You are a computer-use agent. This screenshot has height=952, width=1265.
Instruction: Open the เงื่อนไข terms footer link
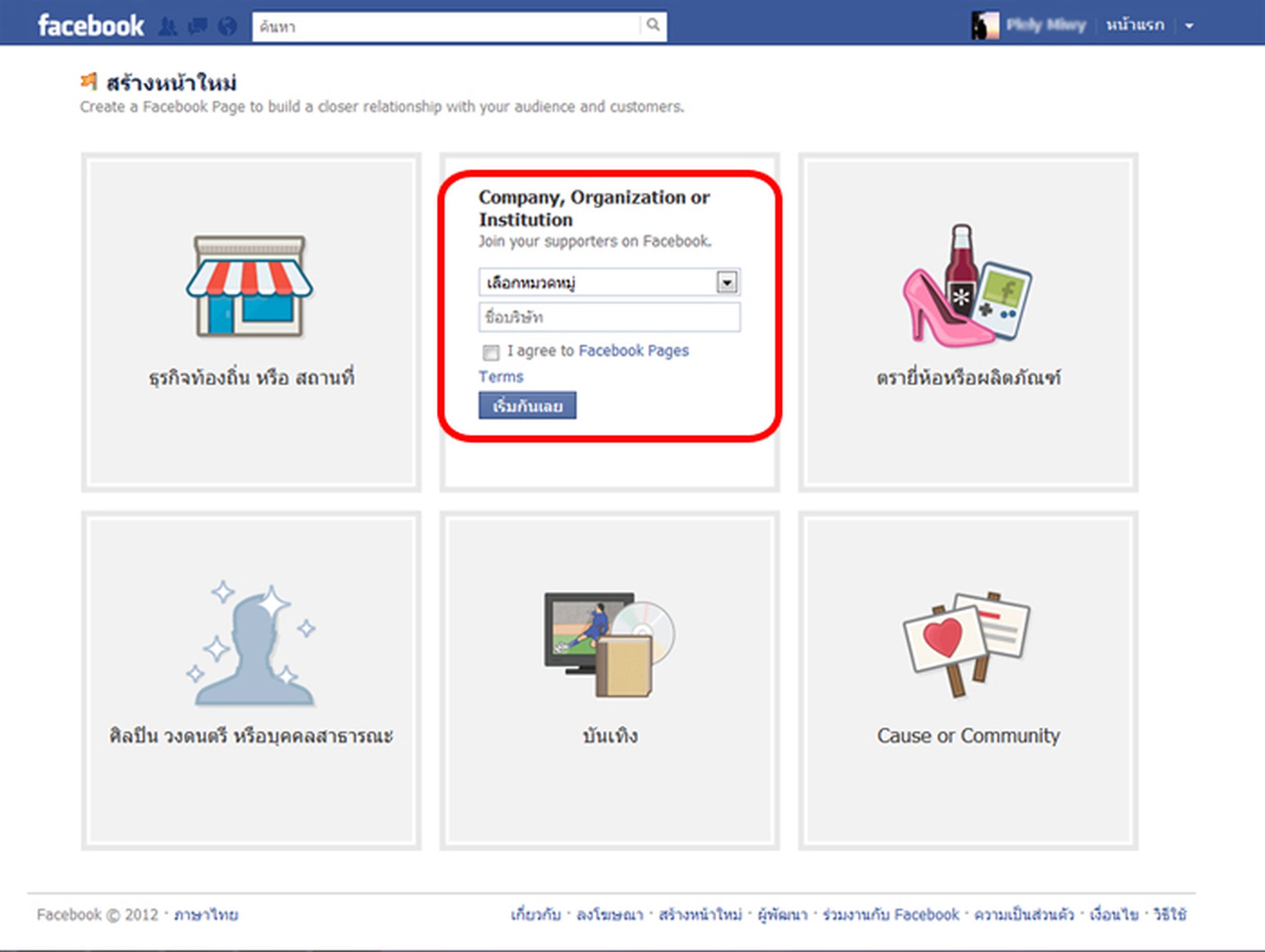(x=1113, y=915)
